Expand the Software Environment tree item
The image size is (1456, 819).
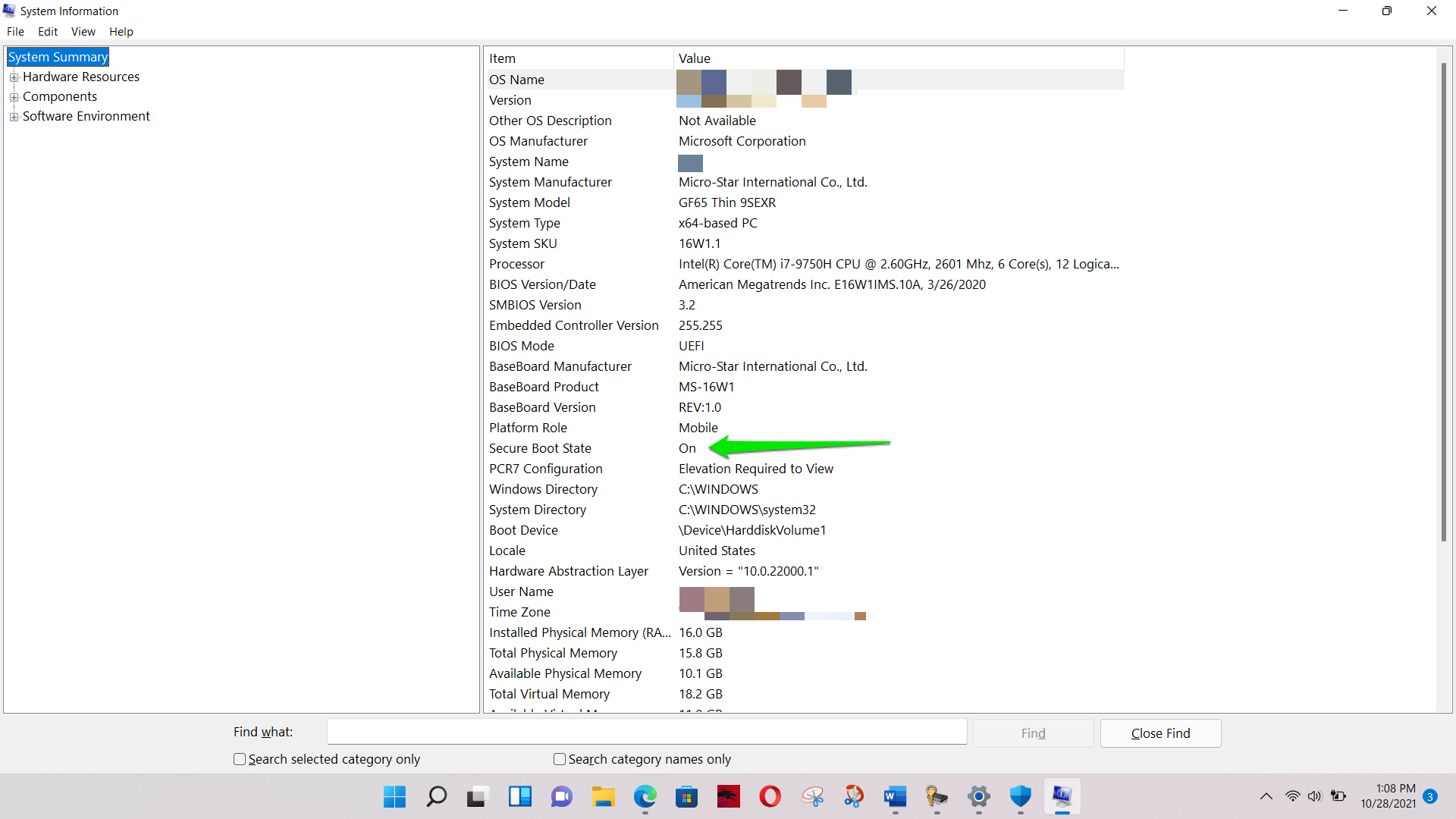point(15,116)
